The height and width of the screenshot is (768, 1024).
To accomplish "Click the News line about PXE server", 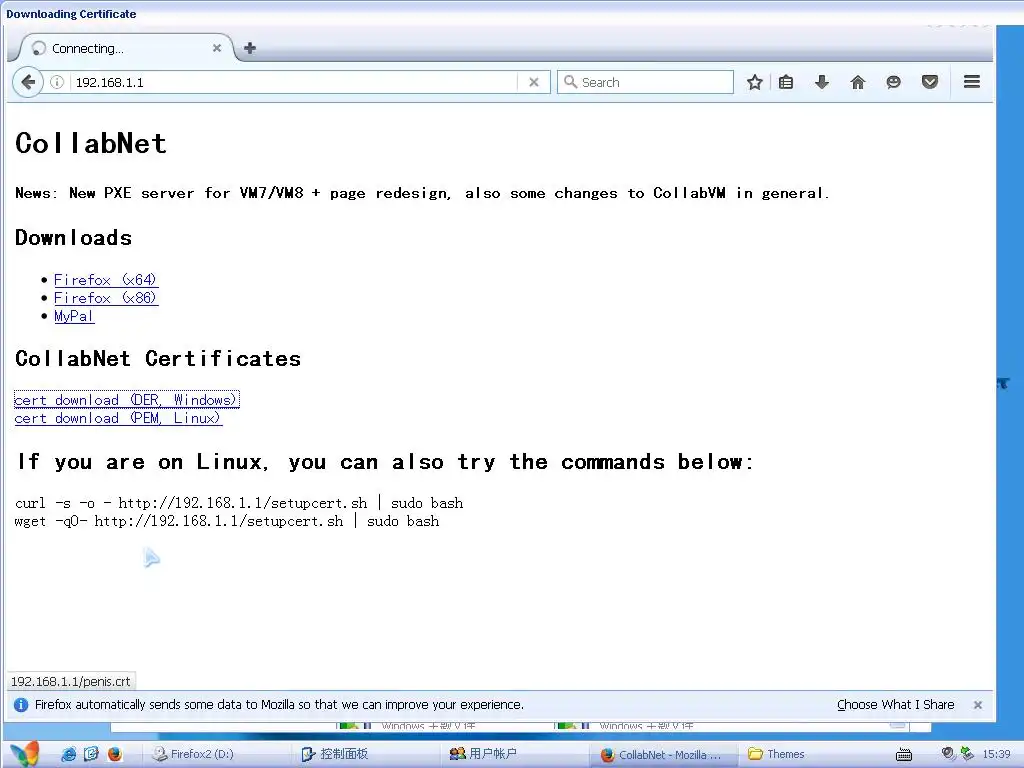I will pyautogui.click(x=422, y=193).
